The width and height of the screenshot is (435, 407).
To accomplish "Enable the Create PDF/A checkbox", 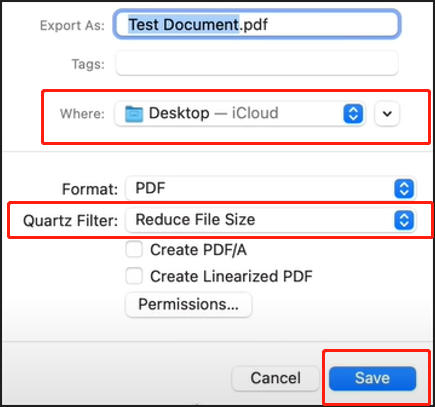I will pyautogui.click(x=134, y=249).
